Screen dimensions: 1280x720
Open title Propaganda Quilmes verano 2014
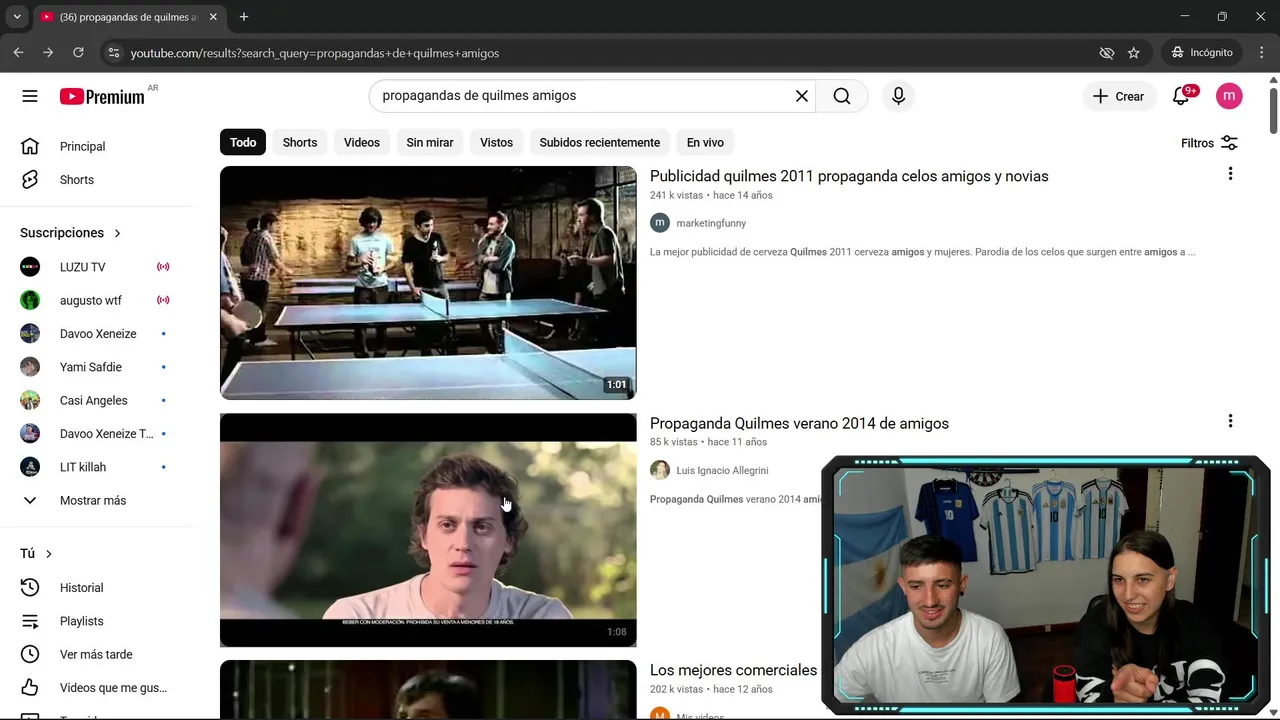click(799, 423)
